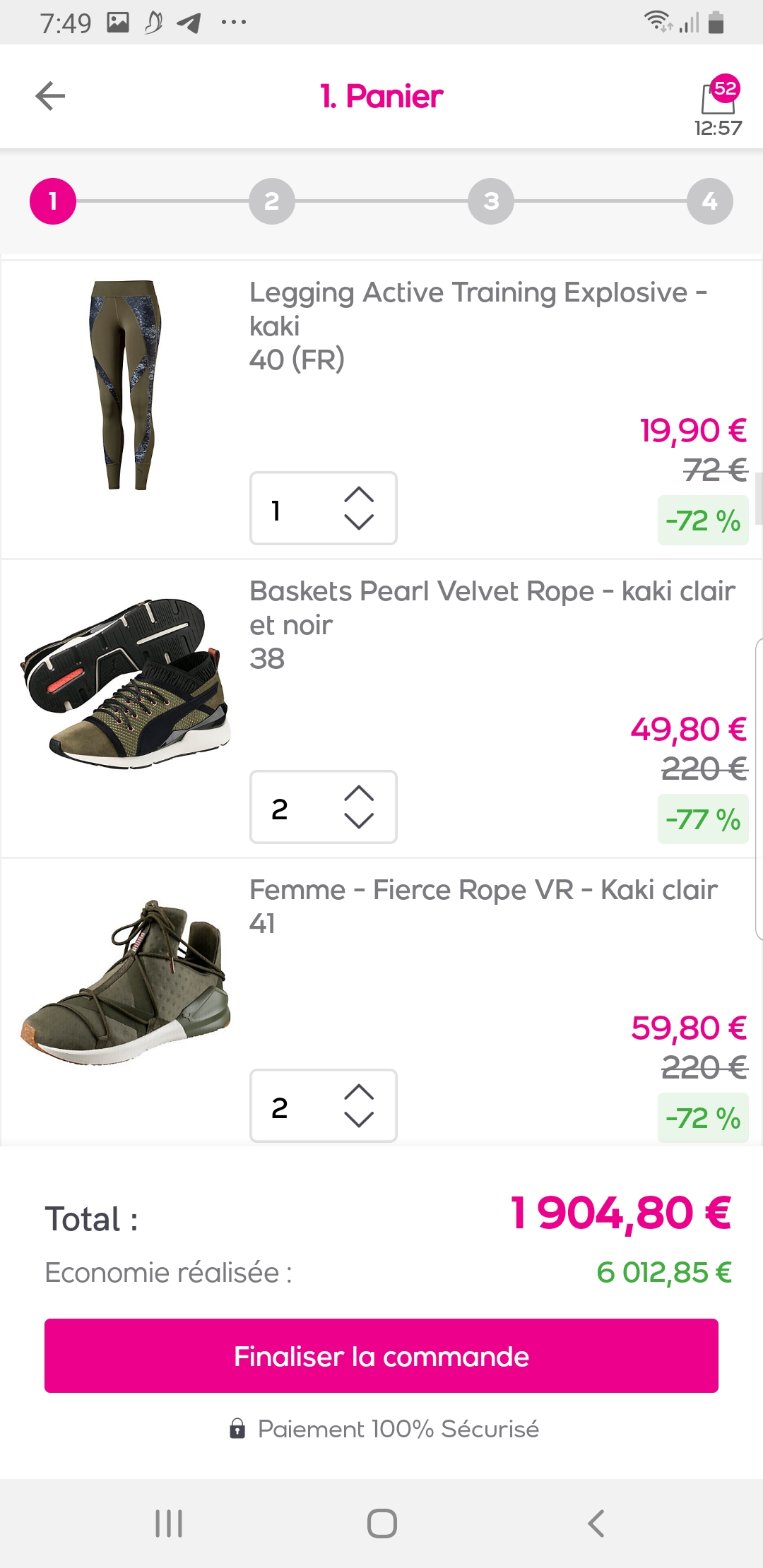Open the Pearl Velvet Rope sneakers image
The image size is (763, 1568).
pyautogui.click(x=126, y=683)
